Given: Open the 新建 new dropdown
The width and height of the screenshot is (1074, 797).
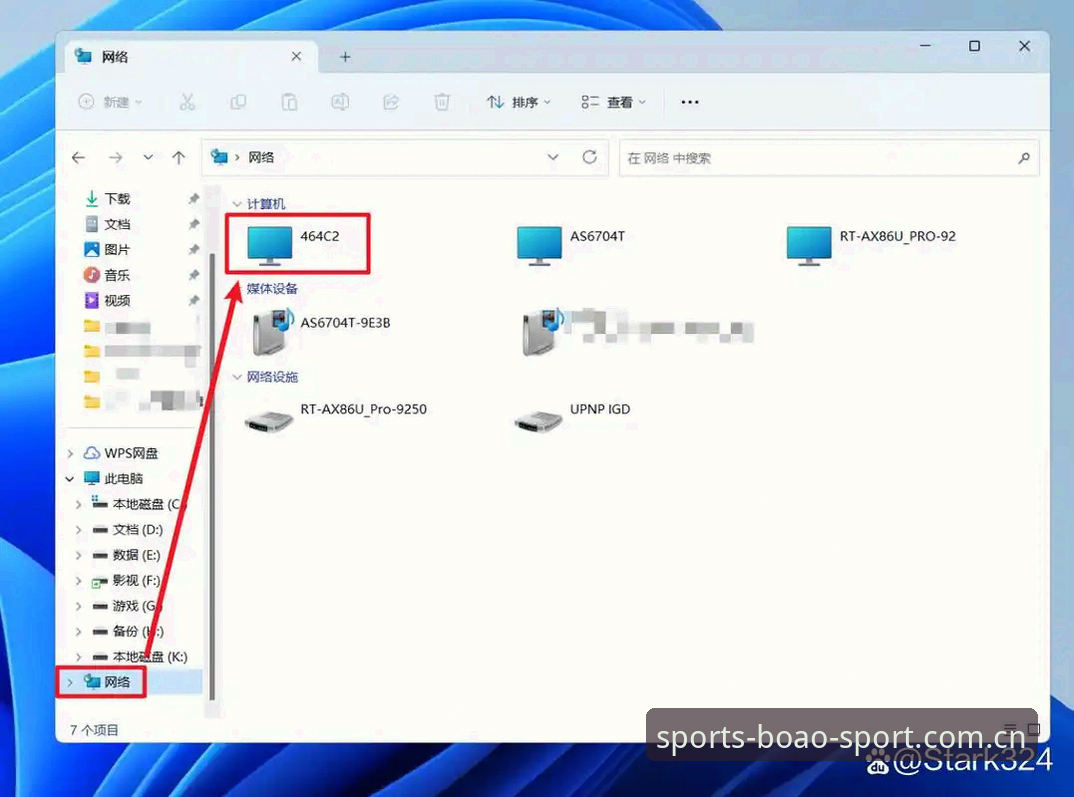Looking at the screenshot, I should pos(110,102).
